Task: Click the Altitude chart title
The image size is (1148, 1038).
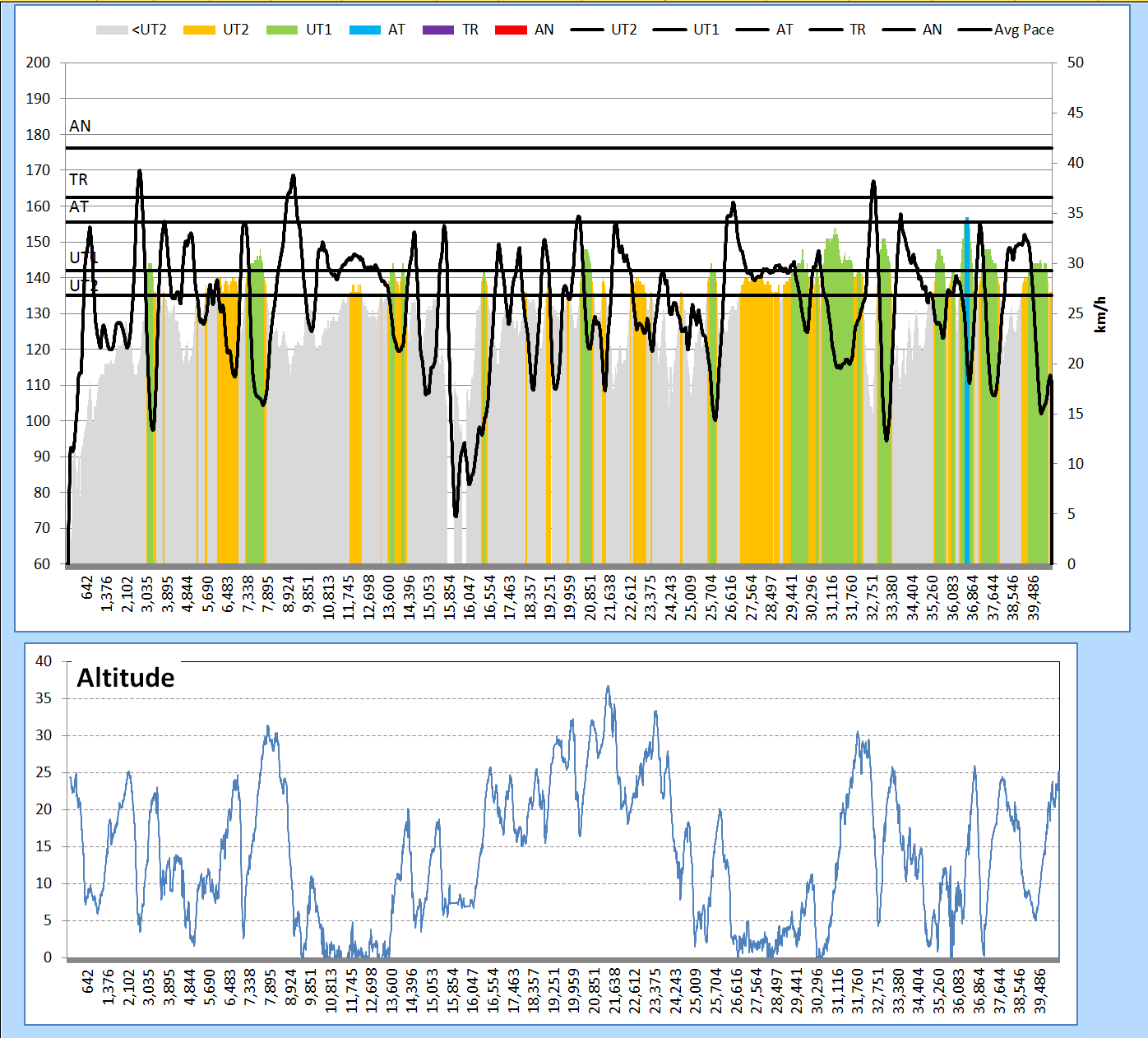Action: (126, 678)
